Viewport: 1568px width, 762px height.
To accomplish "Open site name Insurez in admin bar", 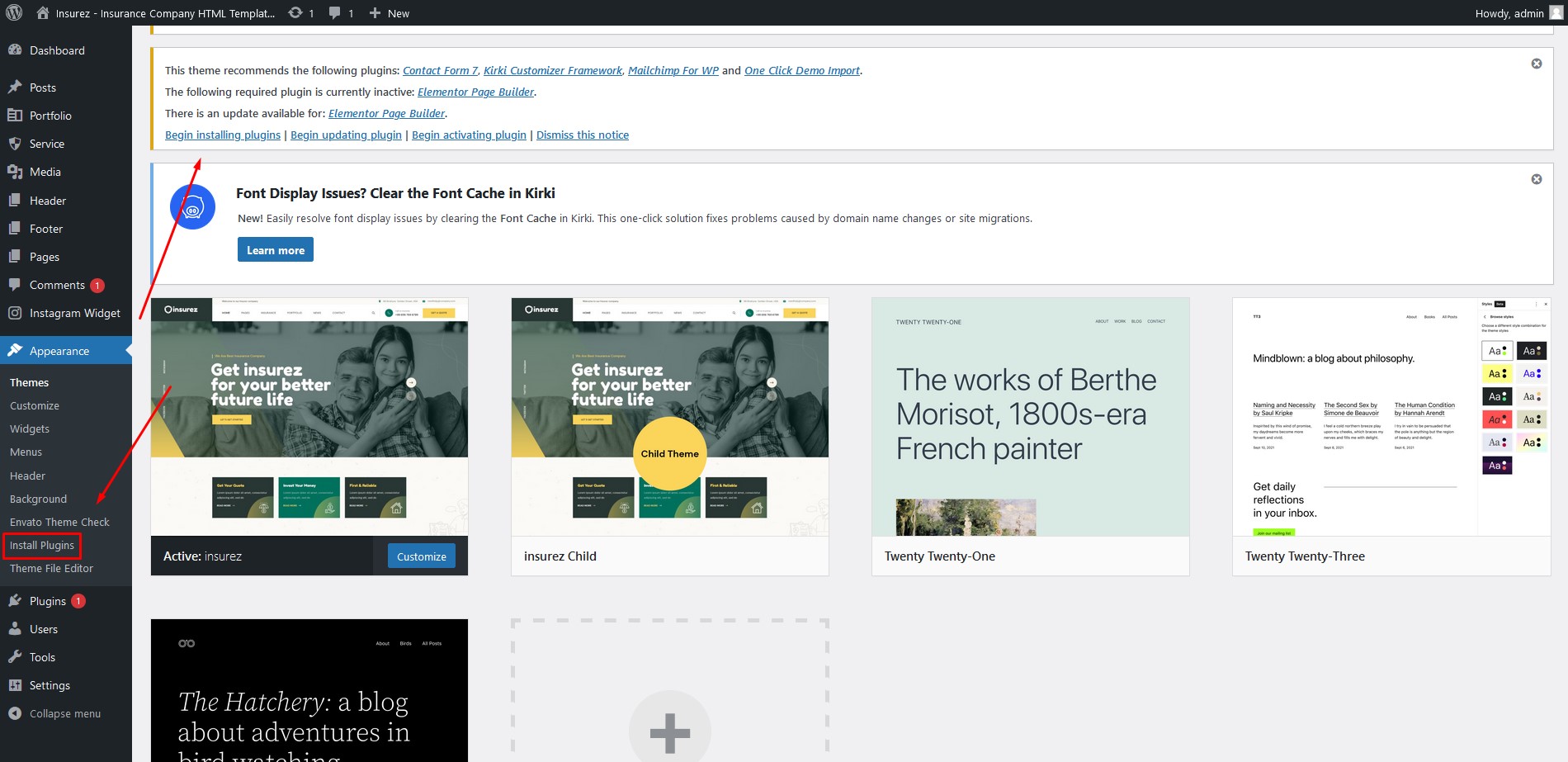I will tap(165, 13).
